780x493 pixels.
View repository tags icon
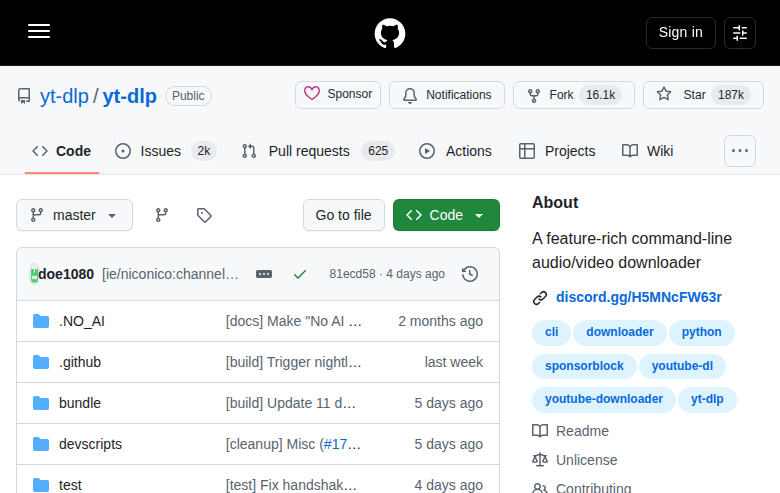point(204,215)
